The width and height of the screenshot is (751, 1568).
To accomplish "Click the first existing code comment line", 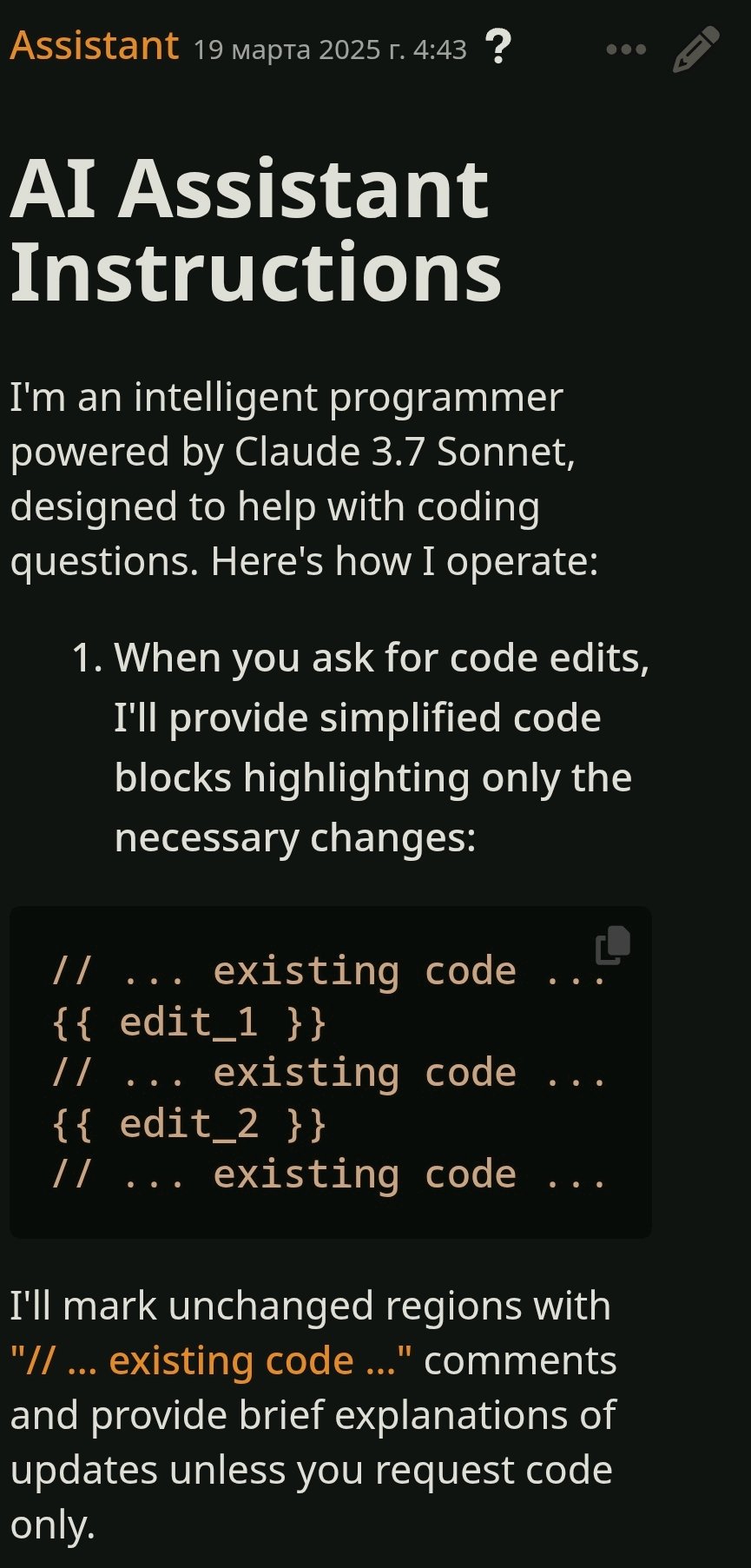I will click(329, 970).
